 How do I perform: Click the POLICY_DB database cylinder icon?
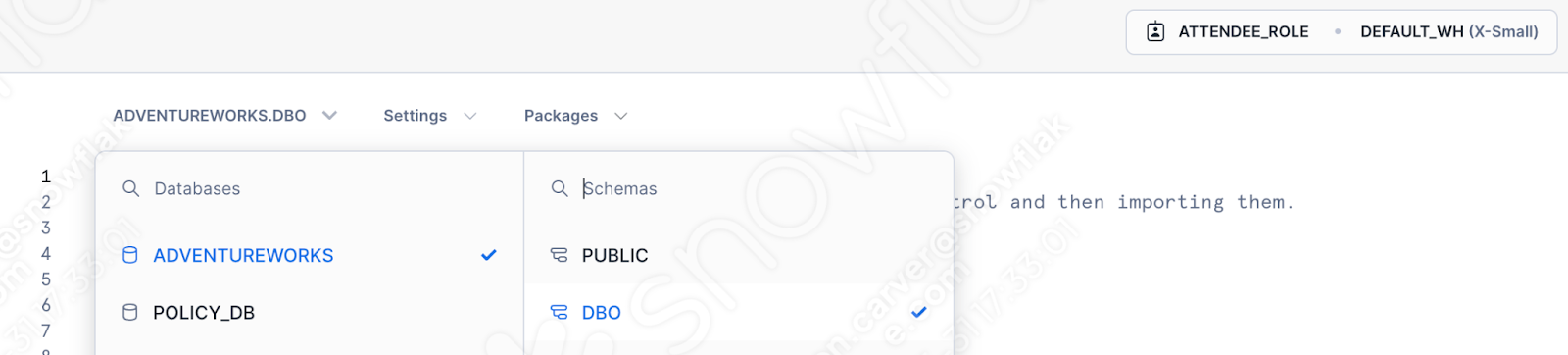[x=129, y=313]
